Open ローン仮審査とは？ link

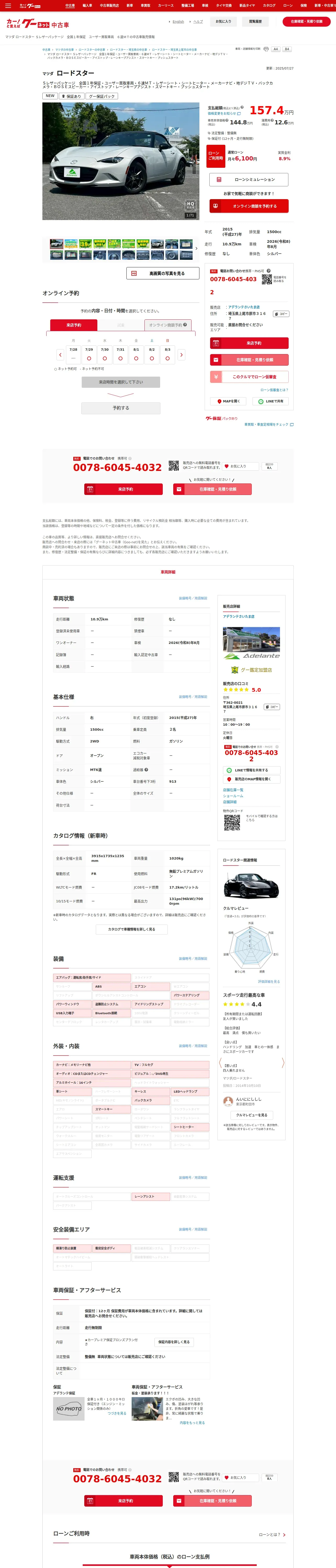[275, 390]
